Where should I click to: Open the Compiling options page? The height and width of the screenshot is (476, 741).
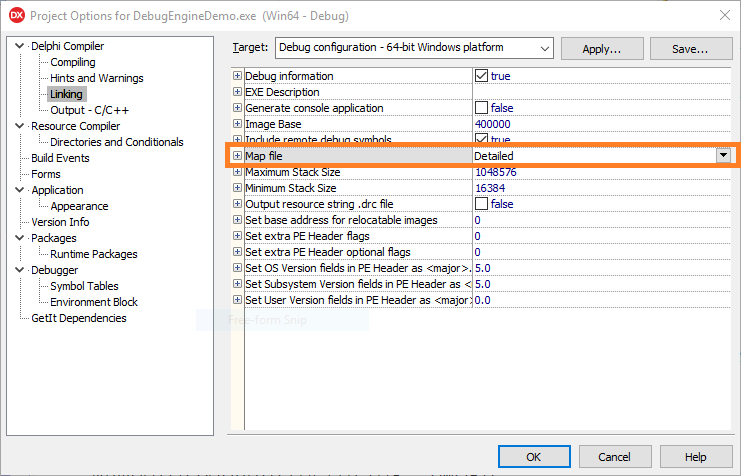[x=73, y=62]
